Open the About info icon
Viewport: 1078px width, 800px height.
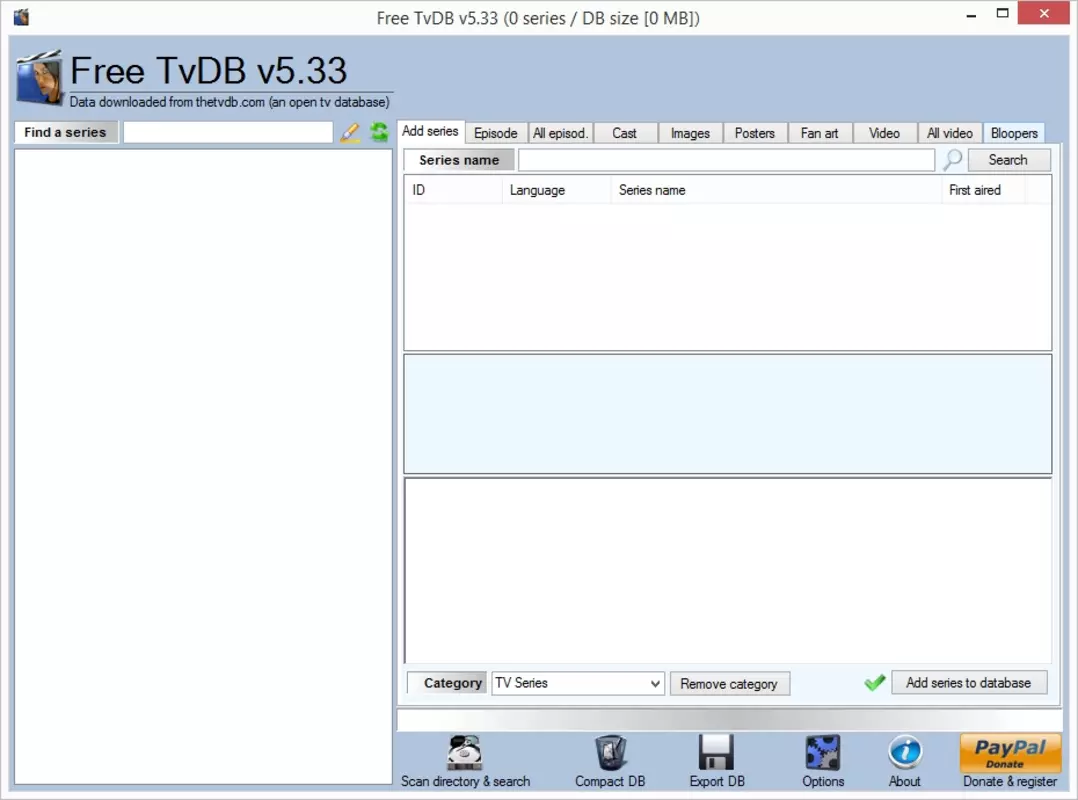(x=905, y=753)
